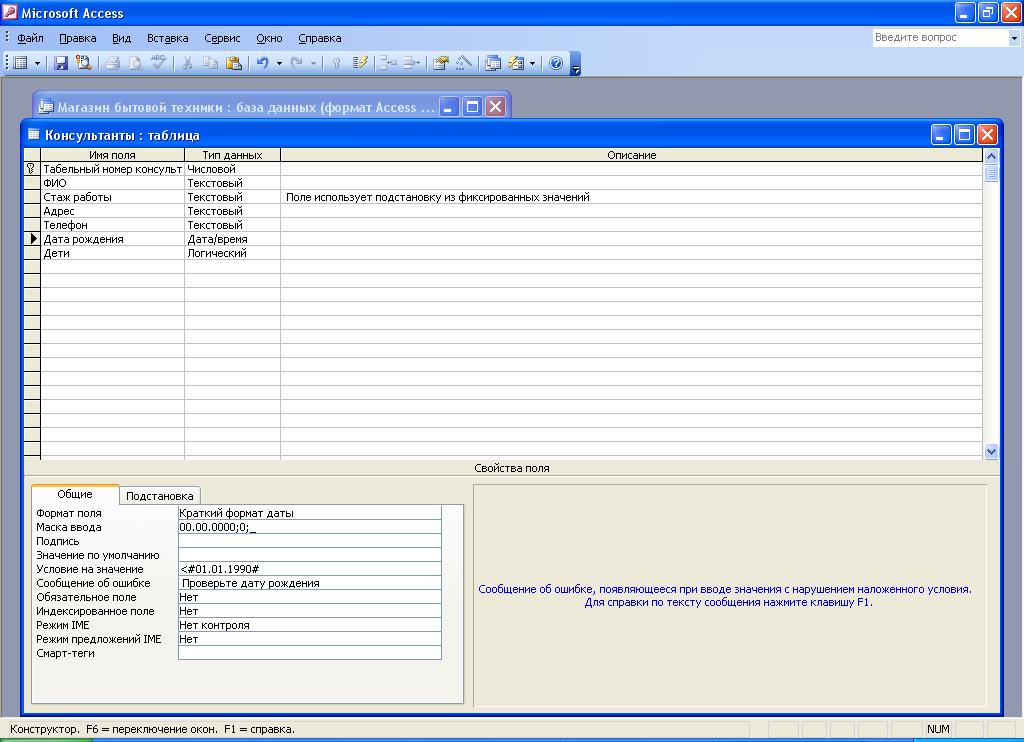Open the Файл menu

click(x=30, y=38)
